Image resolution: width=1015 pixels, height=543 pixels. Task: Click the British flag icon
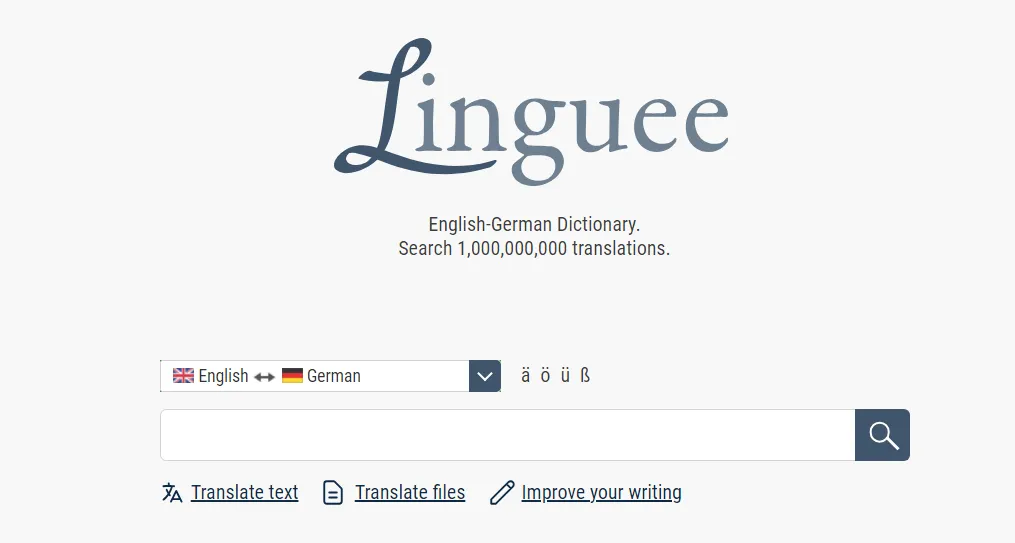(183, 376)
